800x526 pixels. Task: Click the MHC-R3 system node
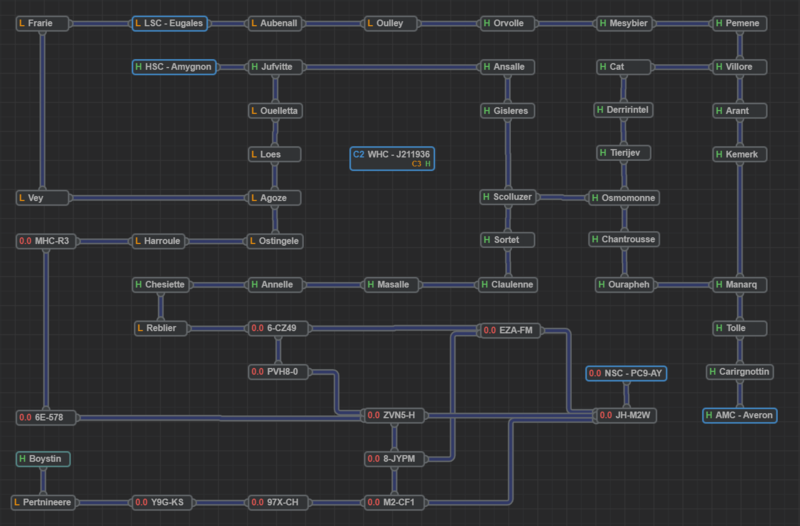click(x=44, y=241)
